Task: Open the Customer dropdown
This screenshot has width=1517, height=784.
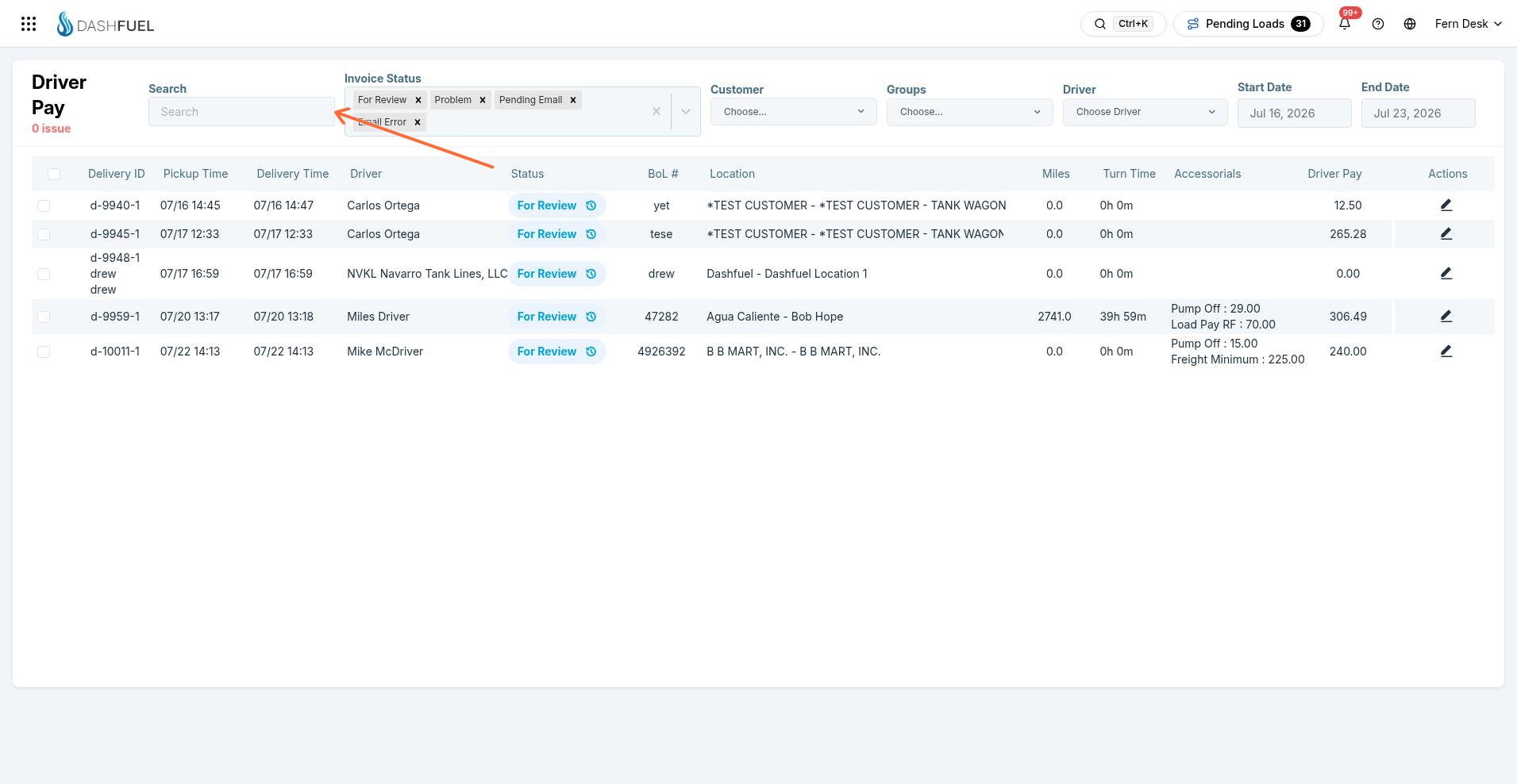Action: pyautogui.click(x=794, y=112)
